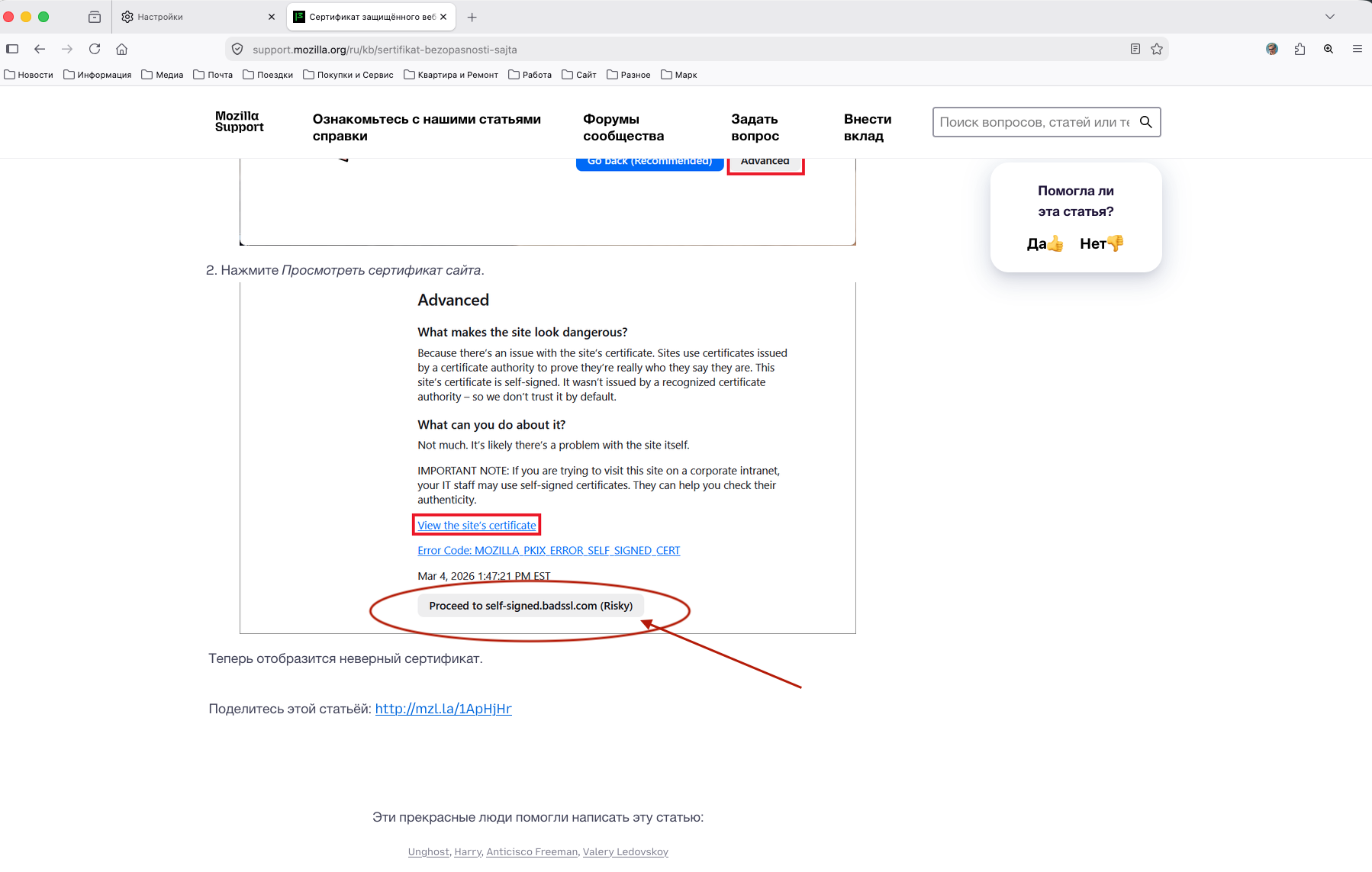
Task: Click the 'Помогла ли эта статья?' heading
Action: click(1076, 201)
